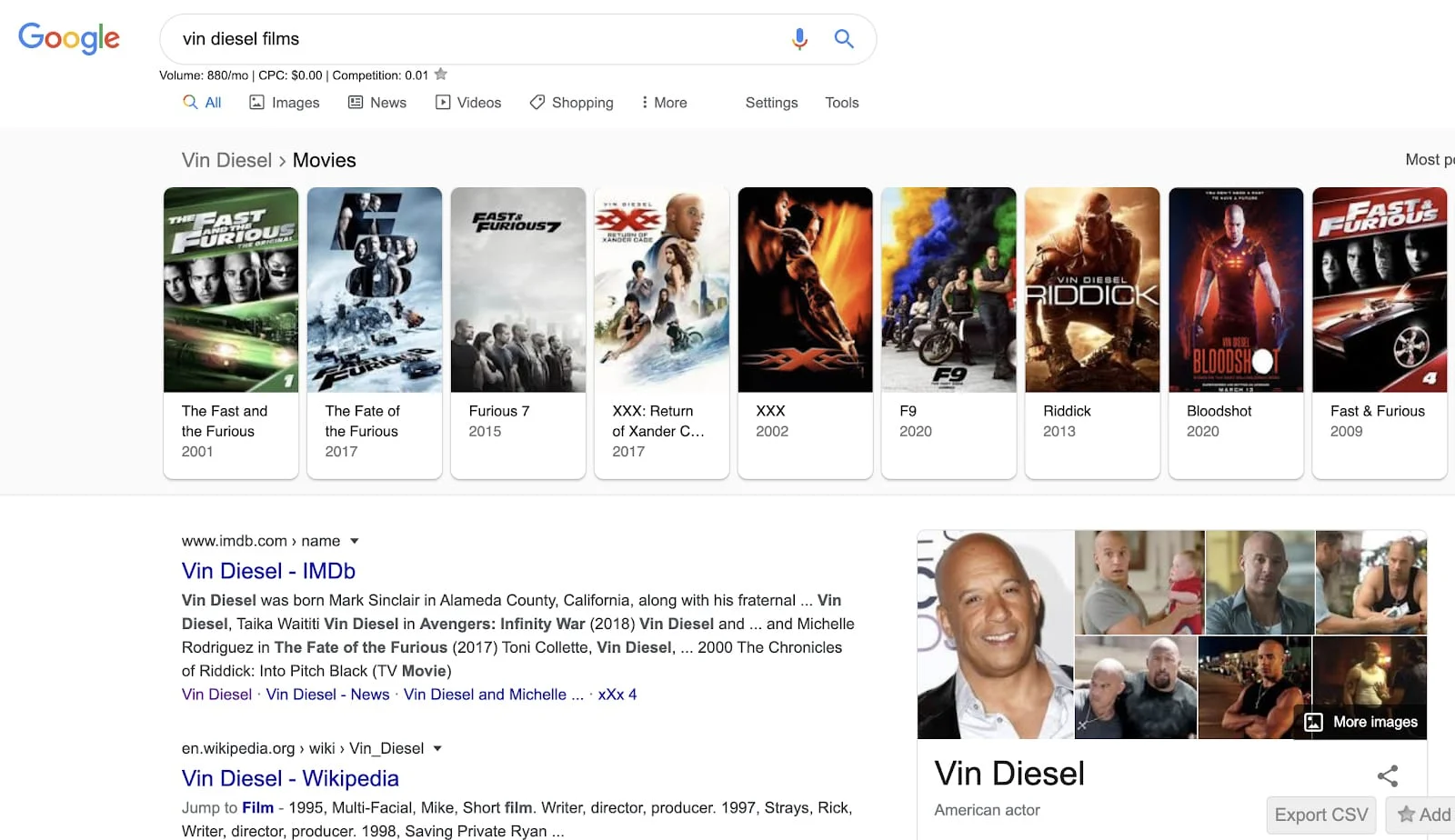Click the 'Volume: 880/mo' keyword stats text
Screen dimensions: 1455x840
[204, 75]
